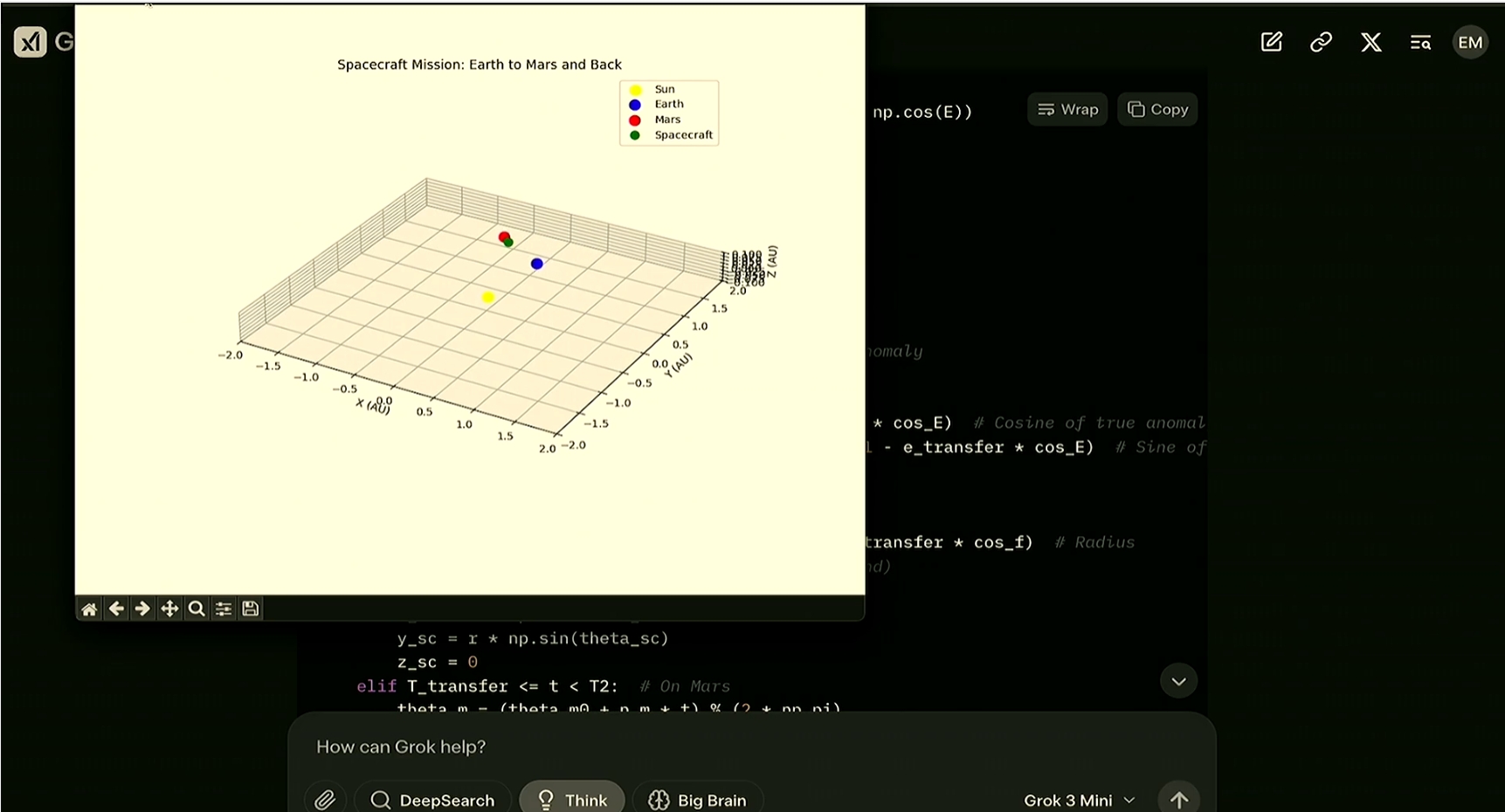
Task: Start a new chat with compose icon
Action: (x=1272, y=42)
